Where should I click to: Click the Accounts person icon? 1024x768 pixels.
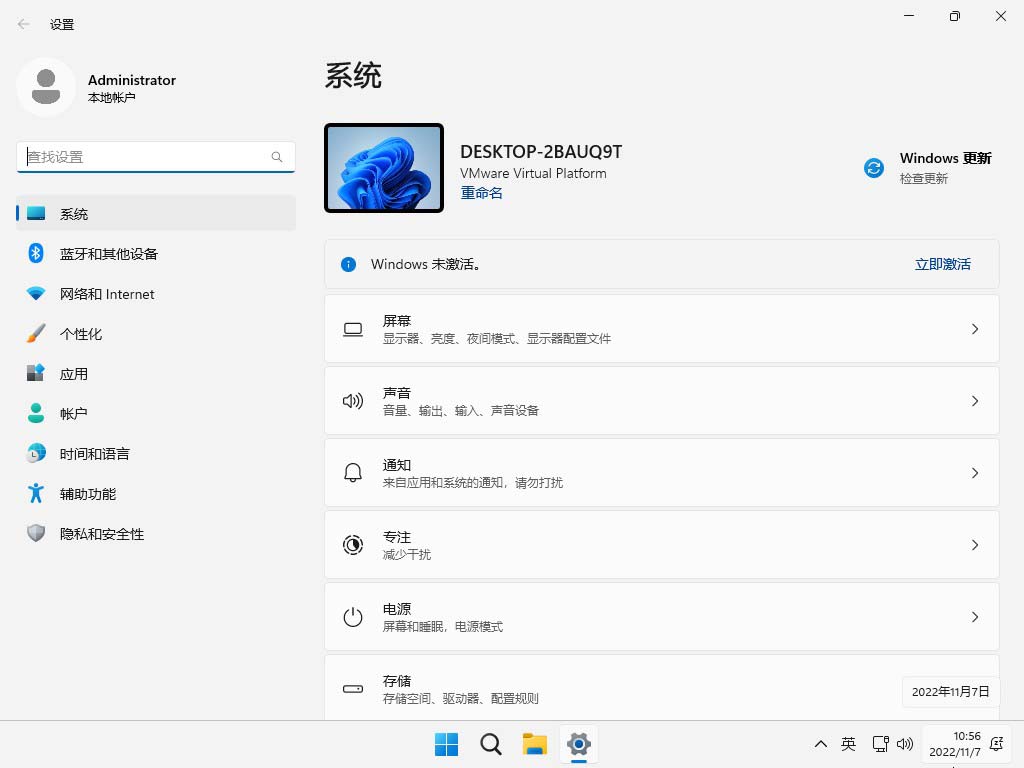tap(36, 413)
